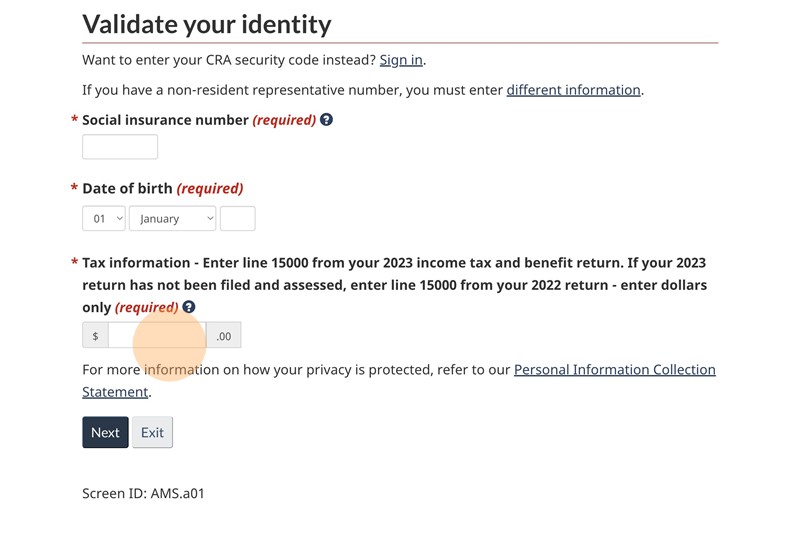The height and width of the screenshot is (533, 800).
Task: Expand the birth day dropdown
Action: click(x=104, y=218)
